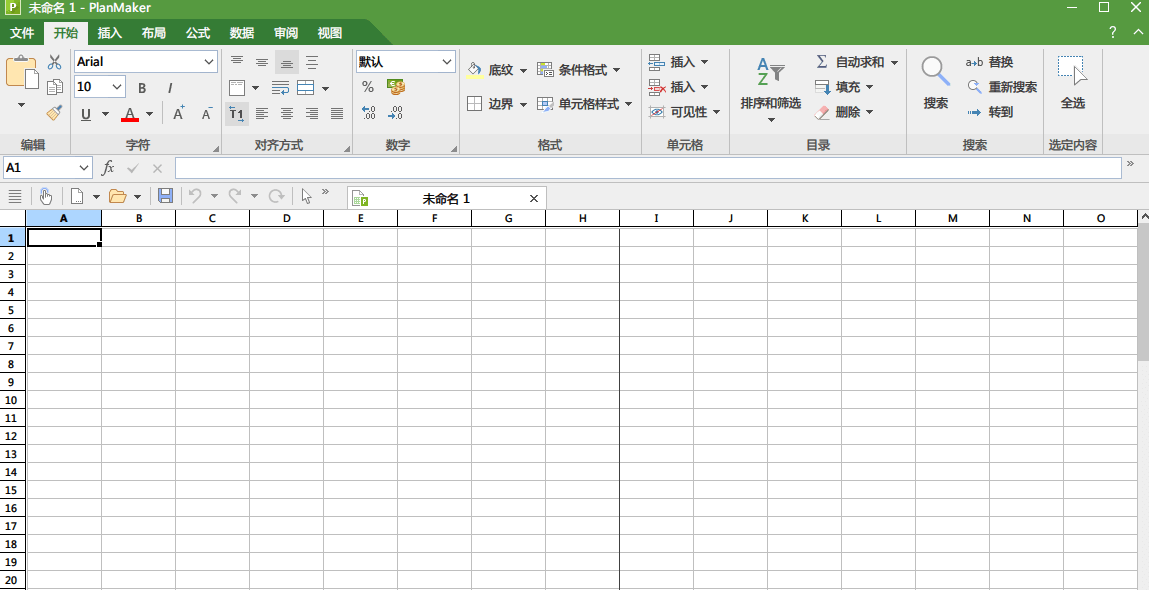Viewport: 1149px width, 590px height.
Task: Toggle wrap text in cell
Action: pyautogui.click(x=281, y=88)
